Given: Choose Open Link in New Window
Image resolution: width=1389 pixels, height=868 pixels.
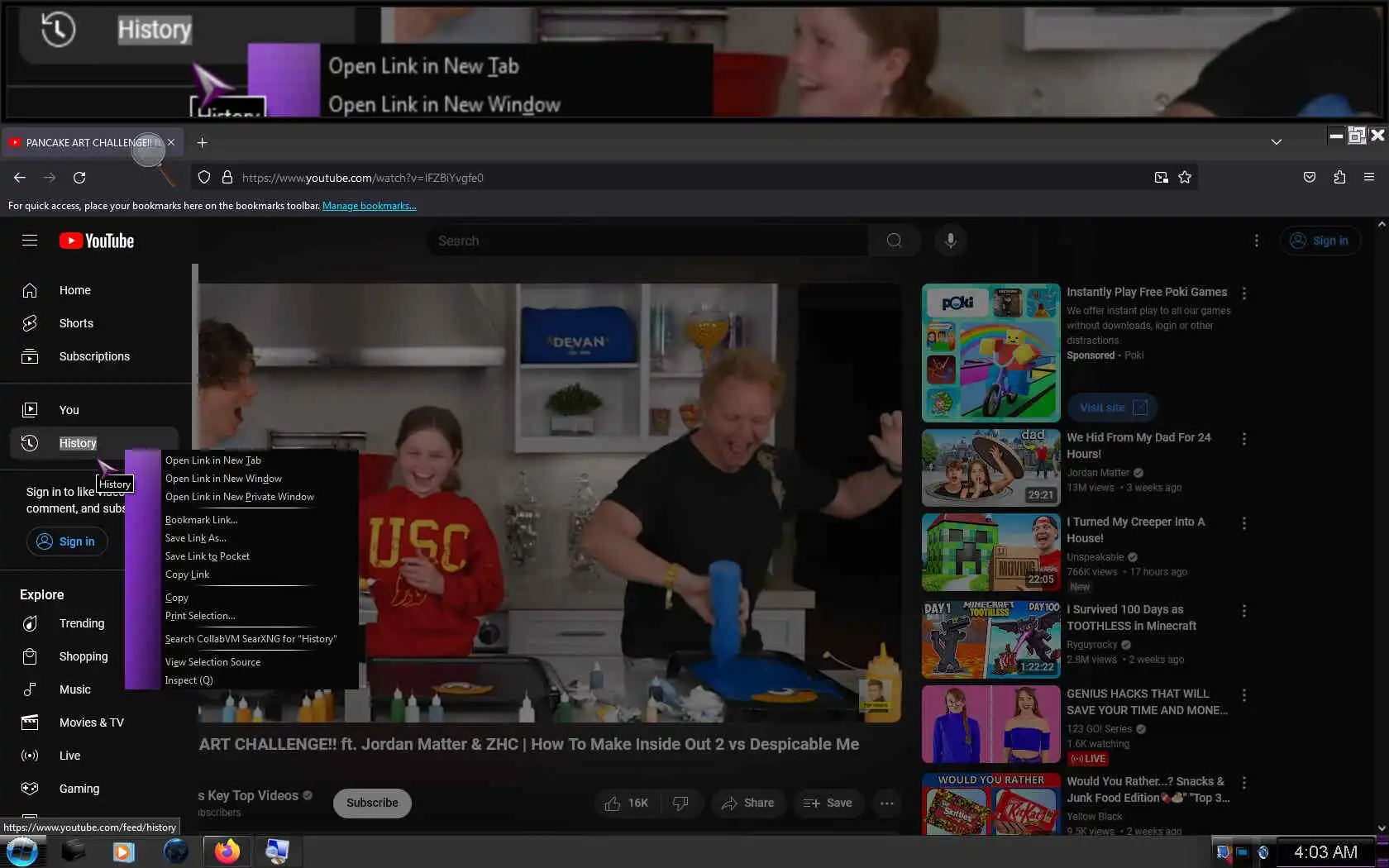Looking at the screenshot, I should 260,479.
